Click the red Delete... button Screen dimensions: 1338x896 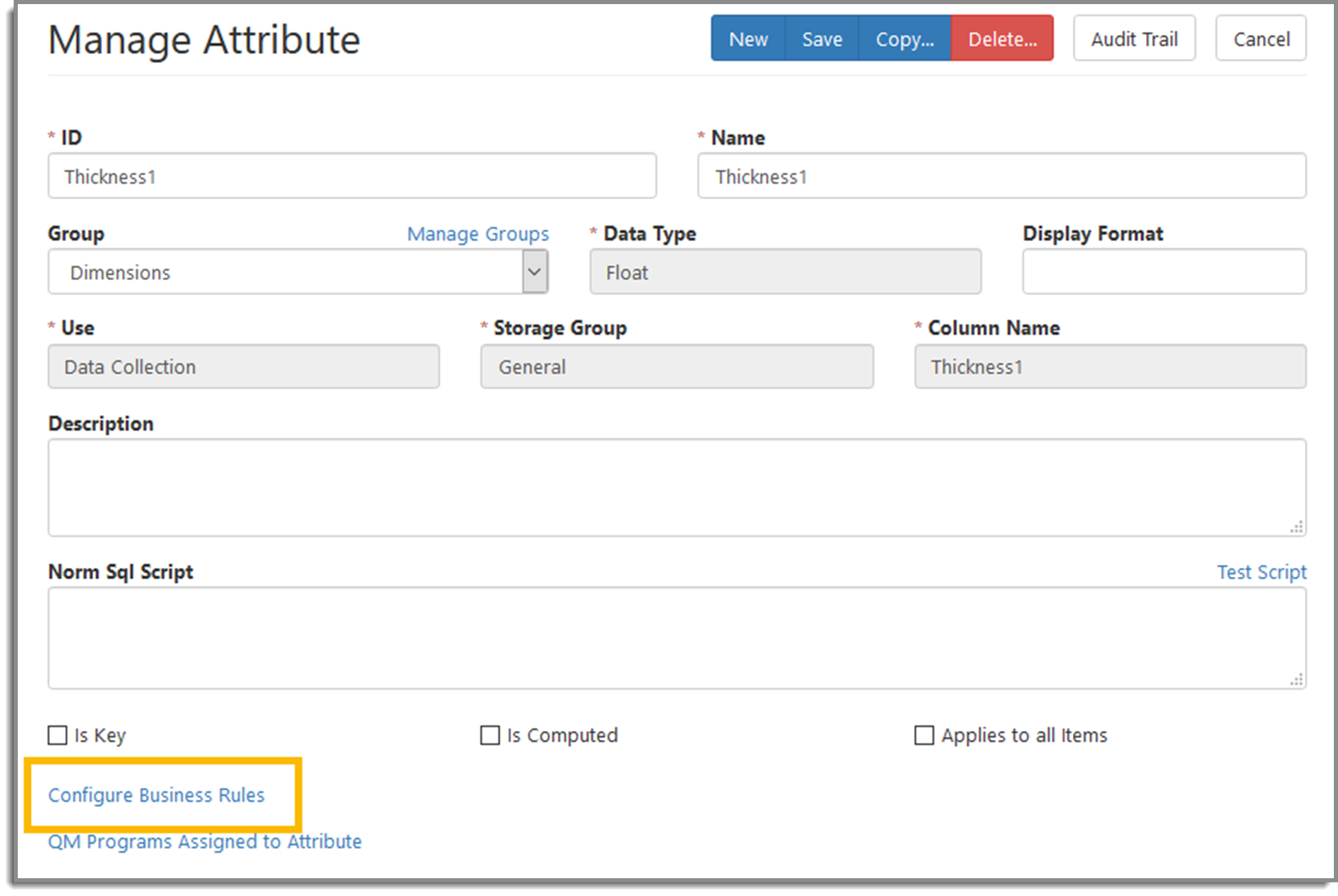pos(1002,39)
